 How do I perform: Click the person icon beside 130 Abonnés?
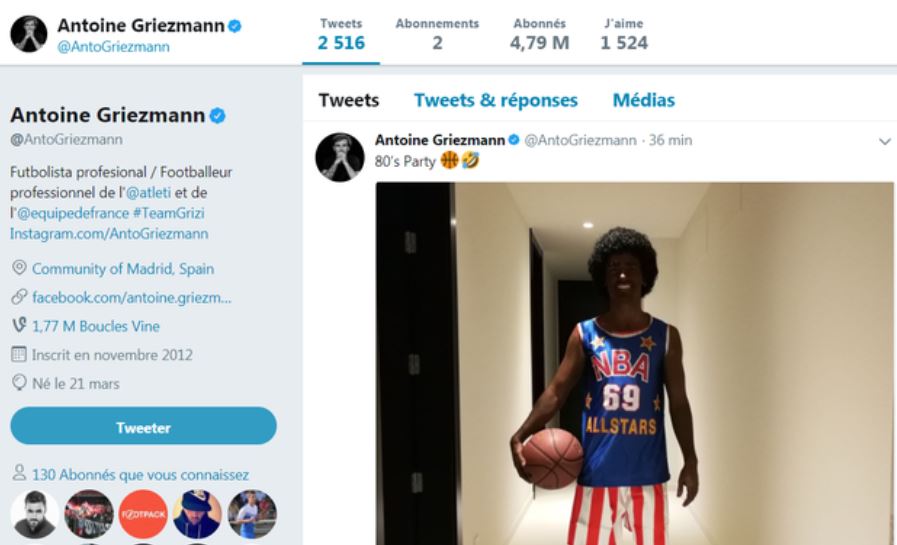tap(19, 475)
